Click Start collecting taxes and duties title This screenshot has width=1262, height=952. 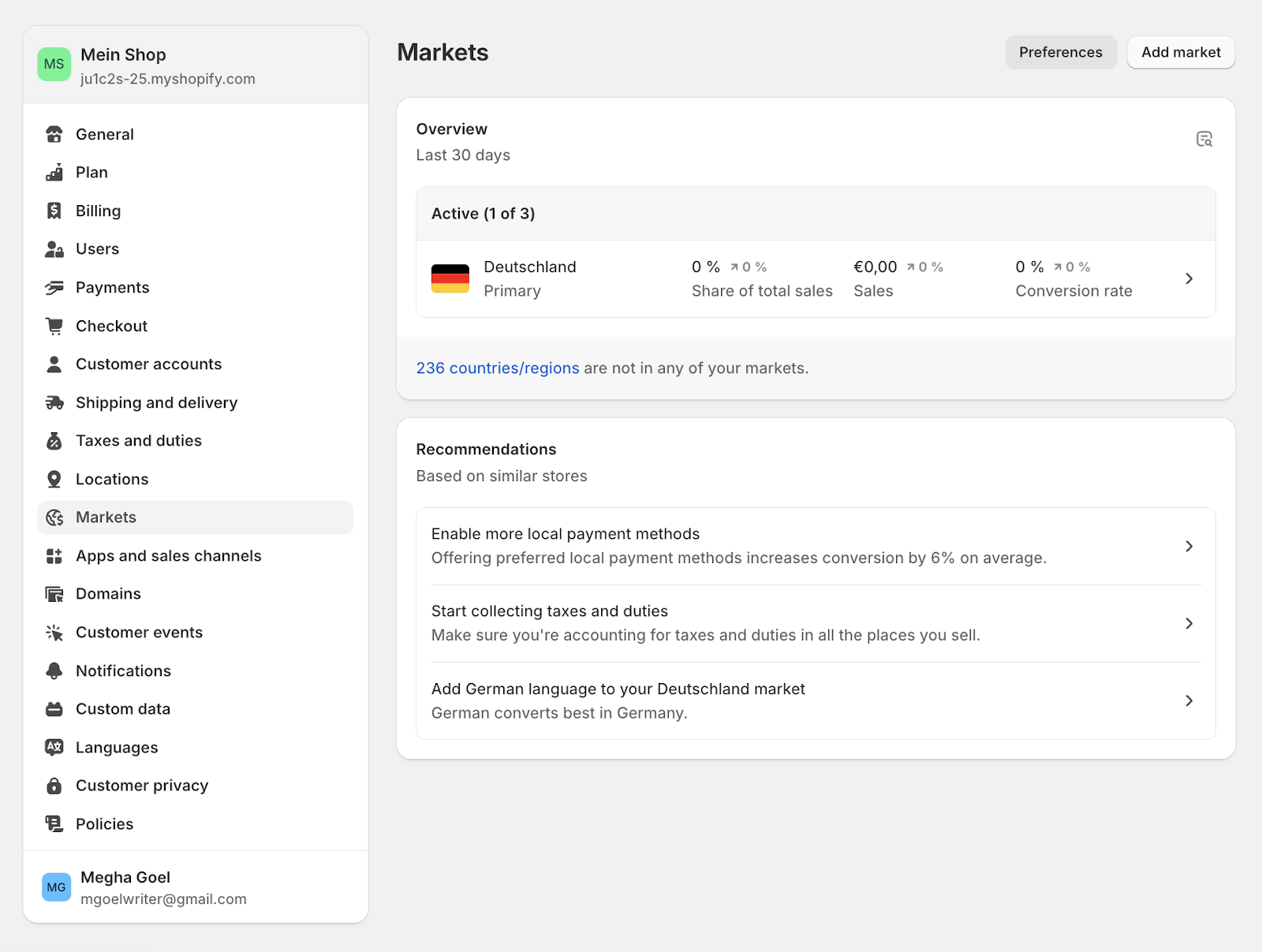point(550,611)
